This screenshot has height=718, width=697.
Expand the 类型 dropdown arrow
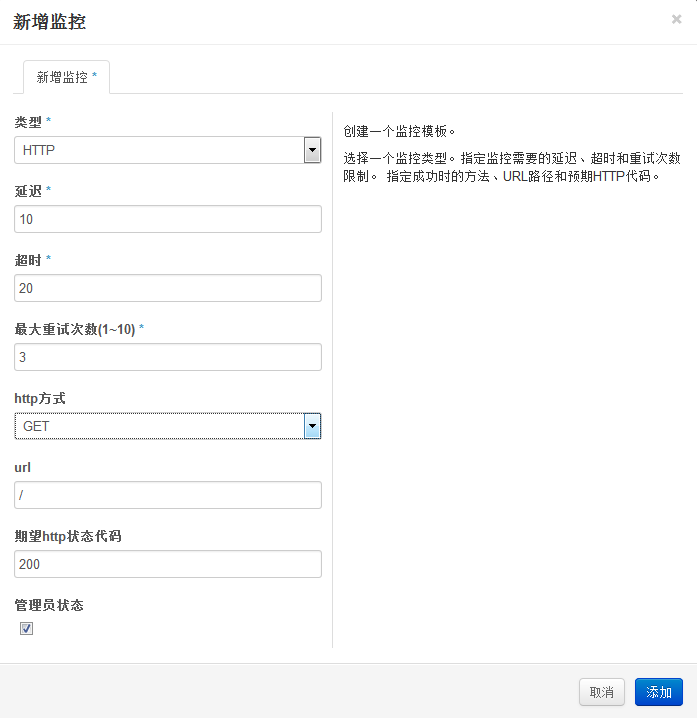click(312, 150)
